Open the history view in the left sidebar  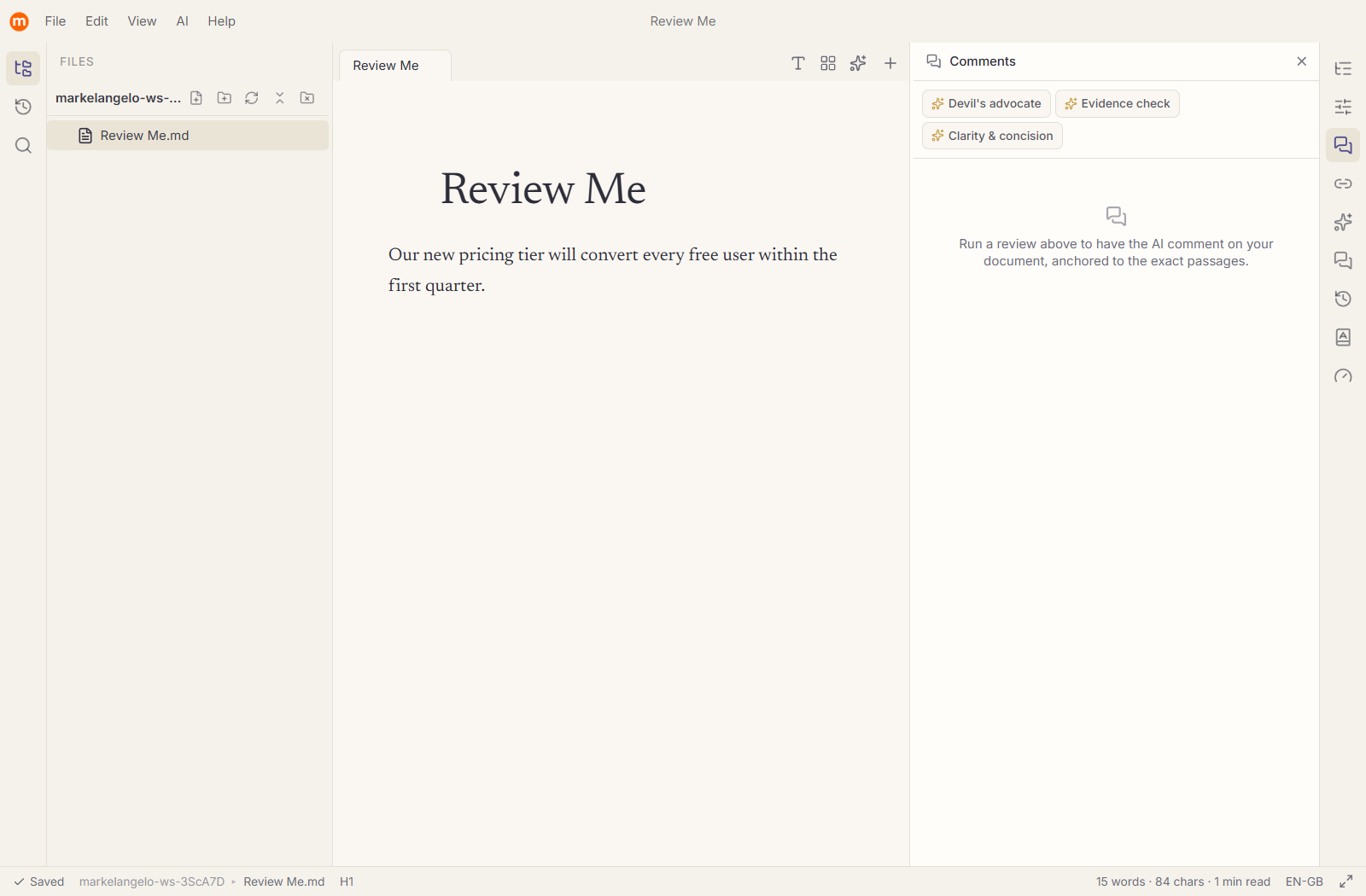tap(23, 107)
